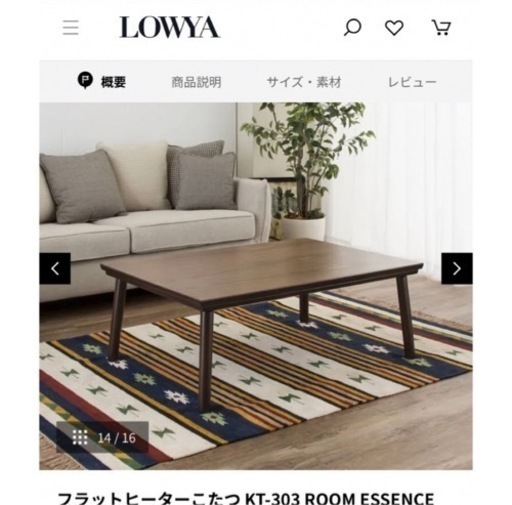Switch to the 商品説明 tab
The height and width of the screenshot is (505, 512).
point(196,82)
